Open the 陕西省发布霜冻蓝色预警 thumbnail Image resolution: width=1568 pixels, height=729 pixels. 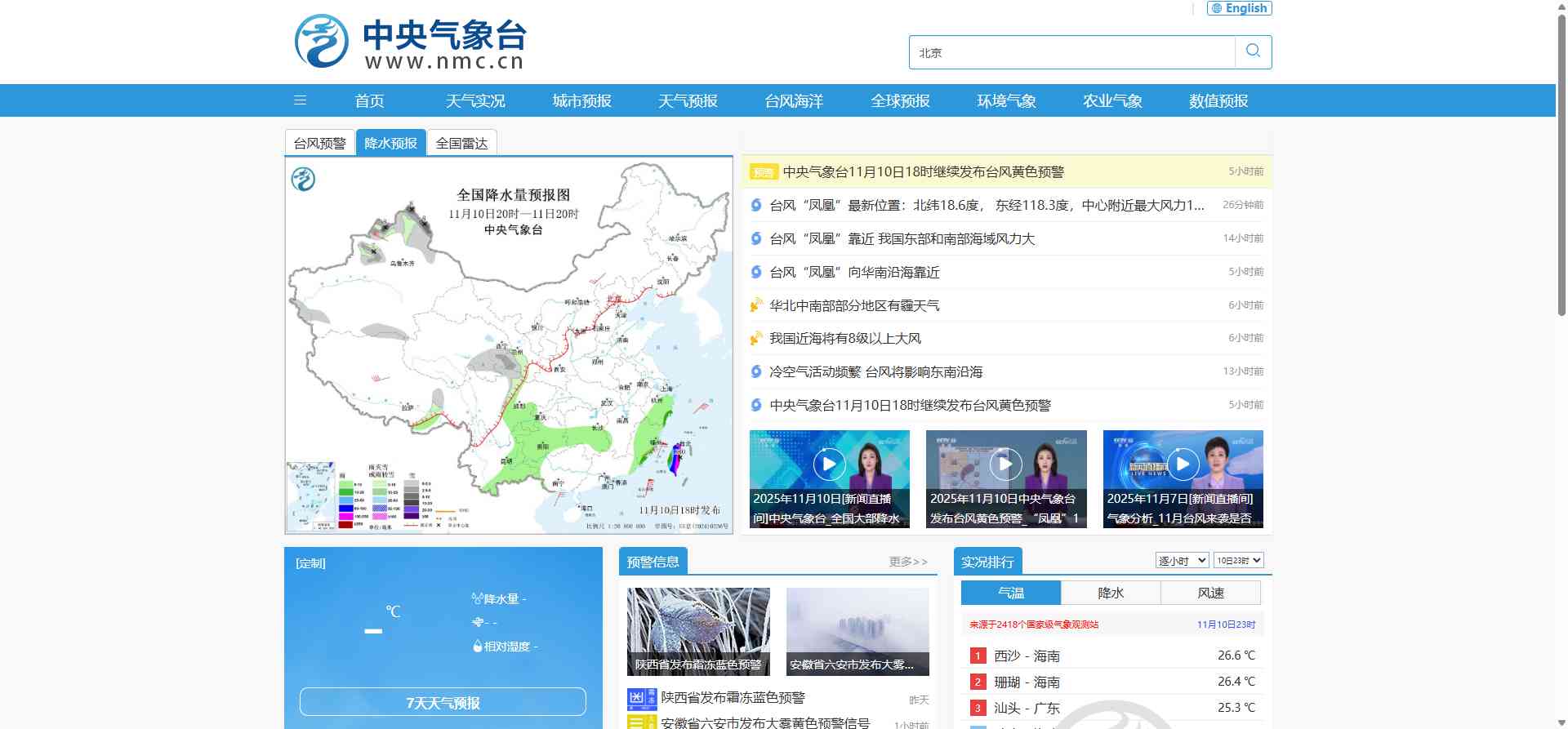click(x=698, y=631)
